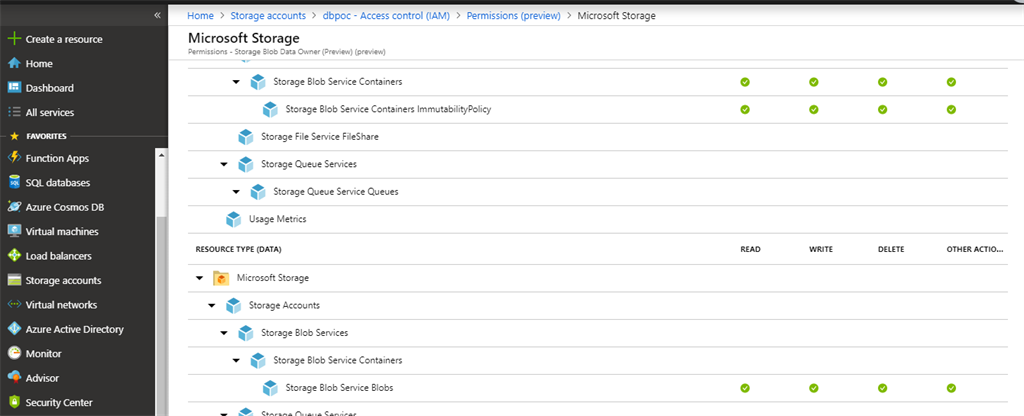This screenshot has width=1024, height=416.
Task: Click Read checkmark for Storage Blob Service Blobs
Action: (744, 388)
